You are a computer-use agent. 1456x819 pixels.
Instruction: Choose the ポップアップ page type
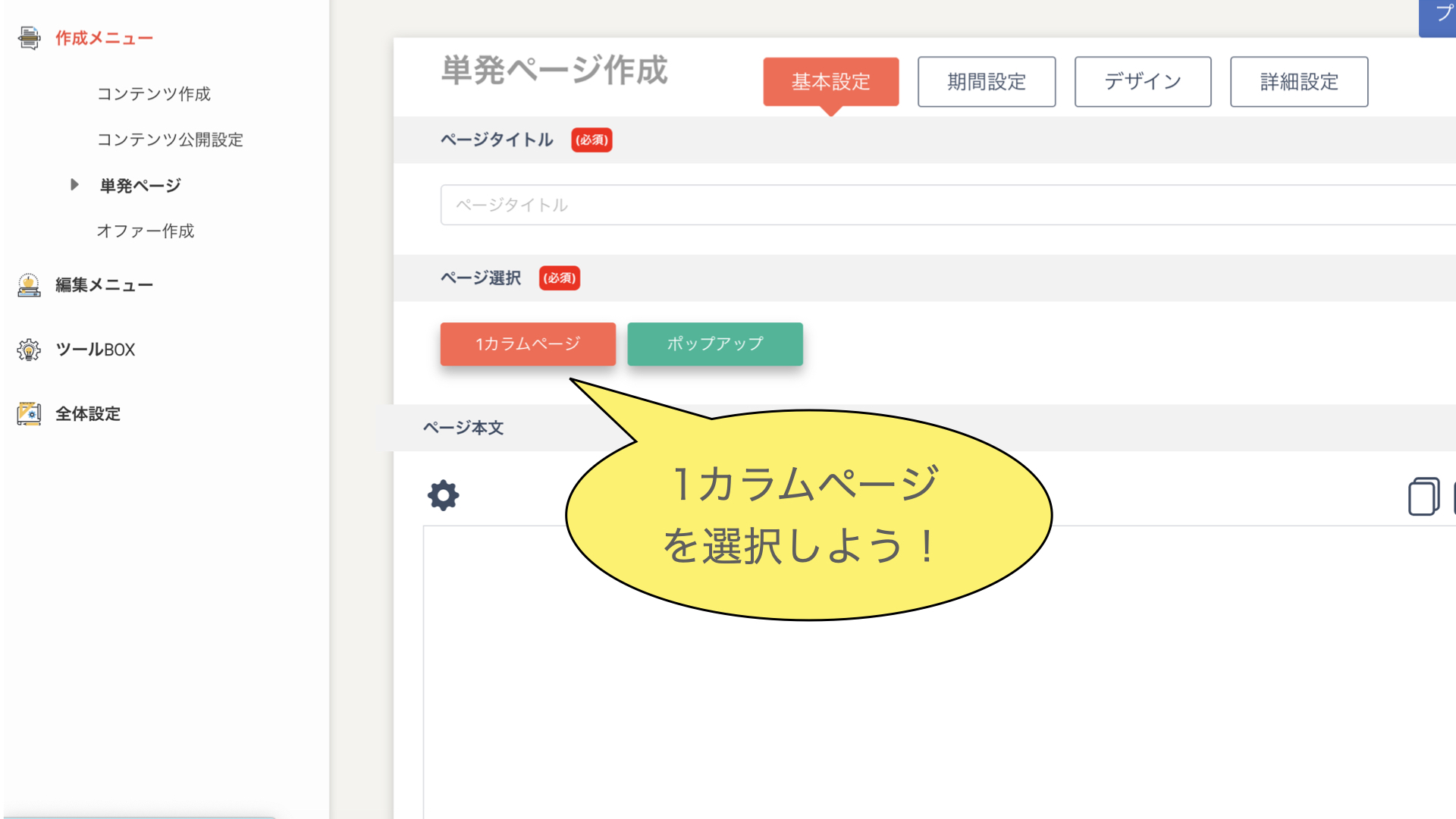(714, 344)
